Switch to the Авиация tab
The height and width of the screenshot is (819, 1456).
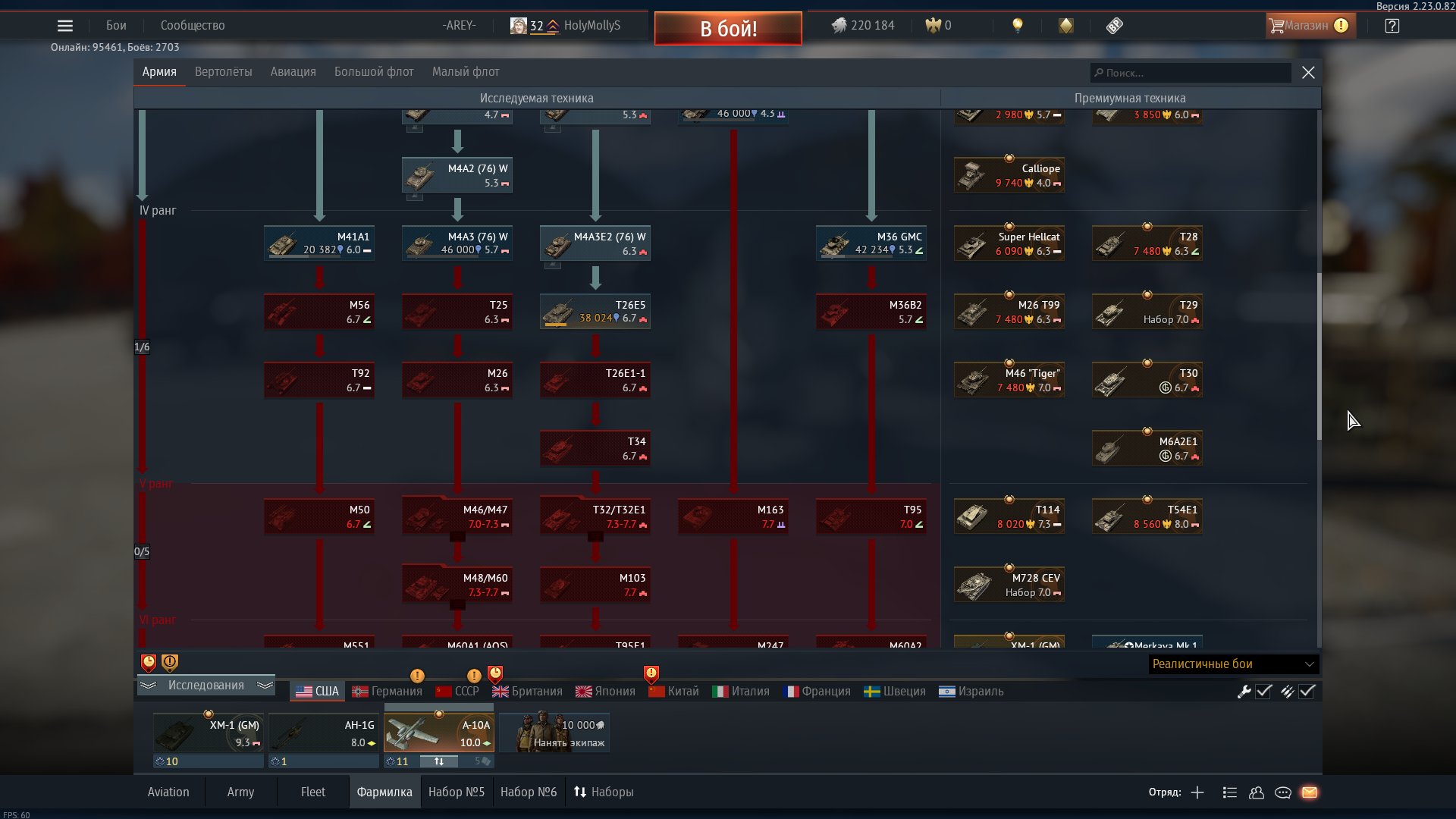[x=293, y=72]
